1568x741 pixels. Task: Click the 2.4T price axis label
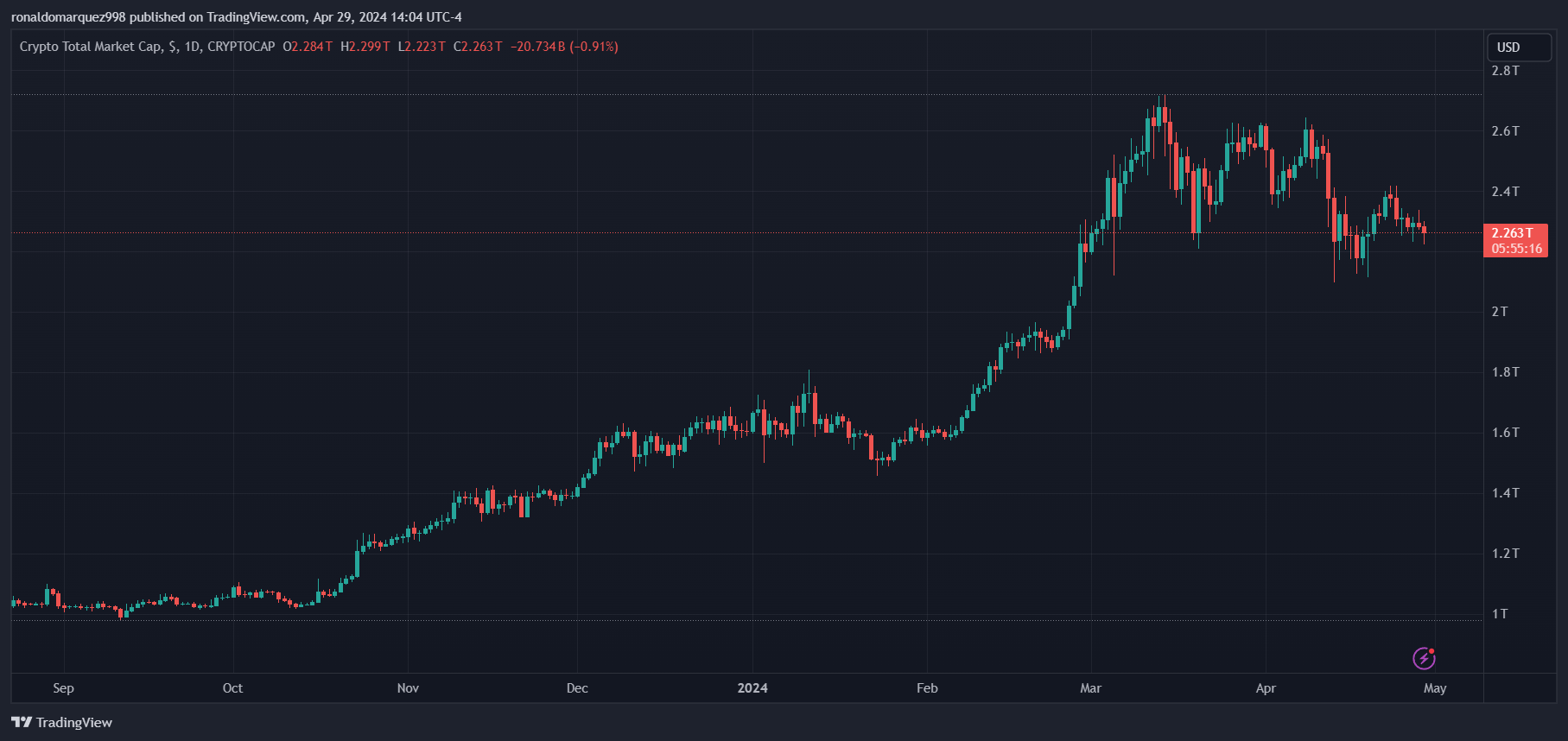pos(1505,192)
